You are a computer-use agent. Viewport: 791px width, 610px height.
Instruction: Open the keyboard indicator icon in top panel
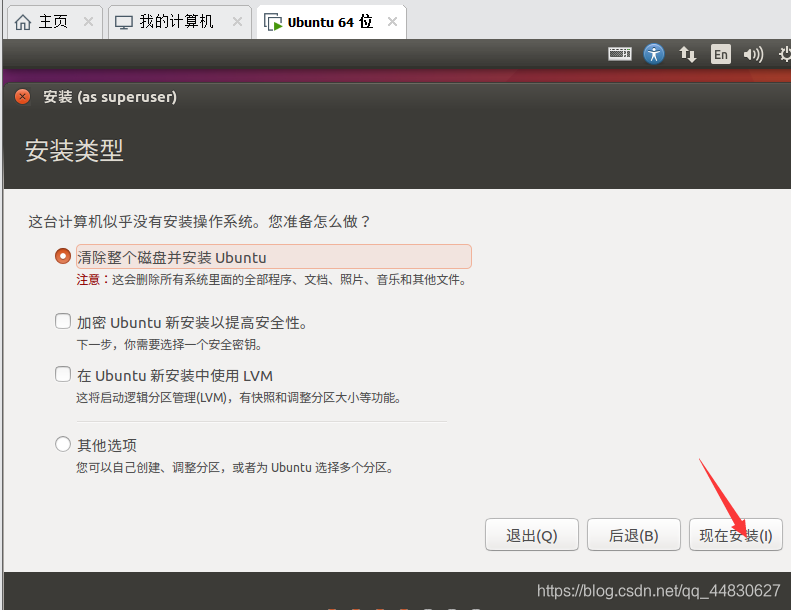pos(619,53)
